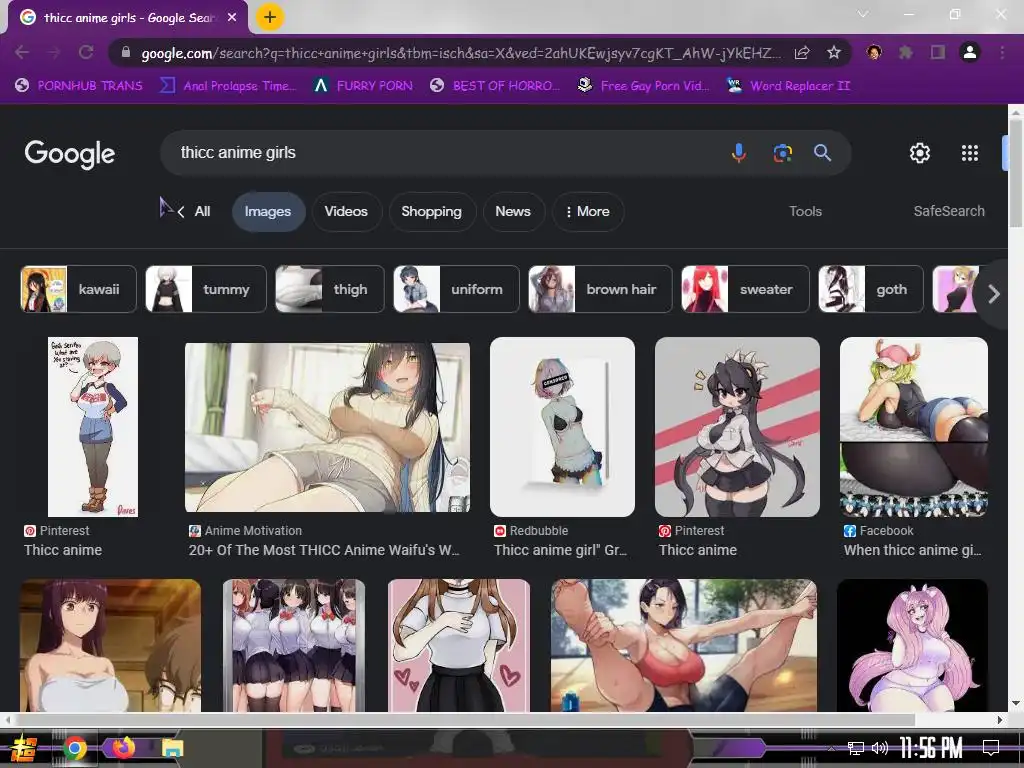The height and width of the screenshot is (768, 1024).
Task: Click the magnifier search button
Action: (x=822, y=153)
